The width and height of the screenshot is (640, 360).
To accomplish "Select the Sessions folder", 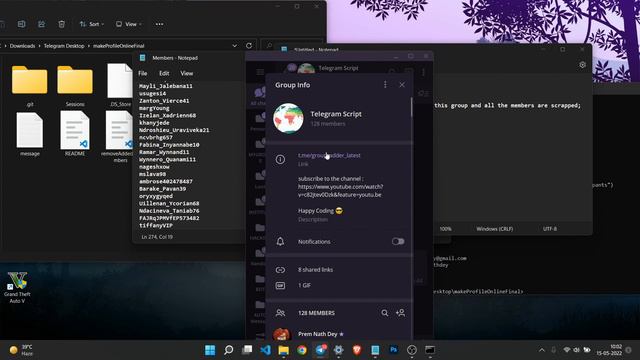I will pos(75,86).
